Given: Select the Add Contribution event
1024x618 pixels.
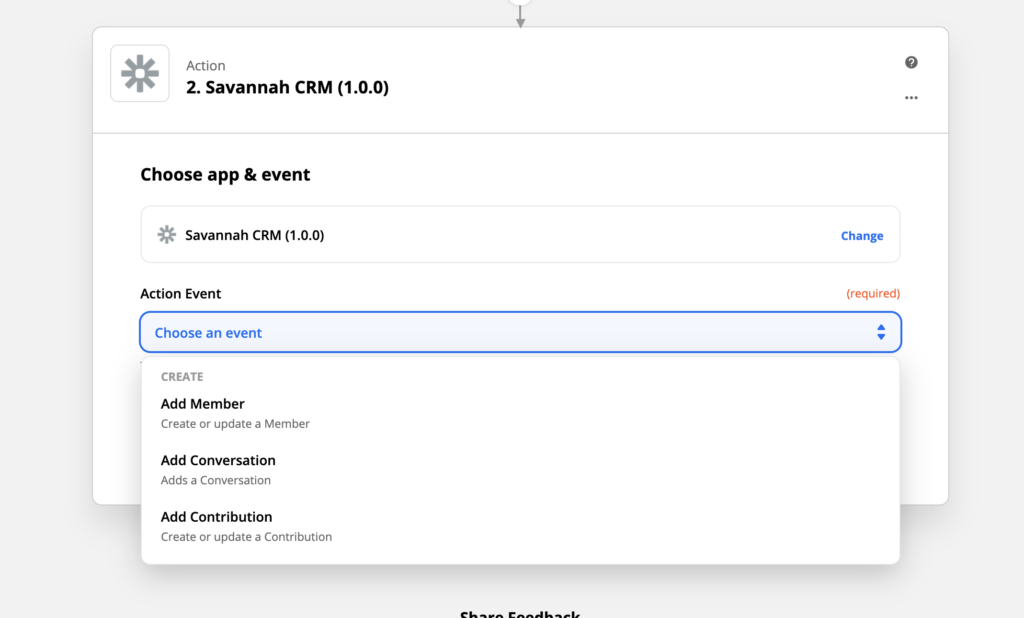Looking at the screenshot, I should [x=520, y=527].
